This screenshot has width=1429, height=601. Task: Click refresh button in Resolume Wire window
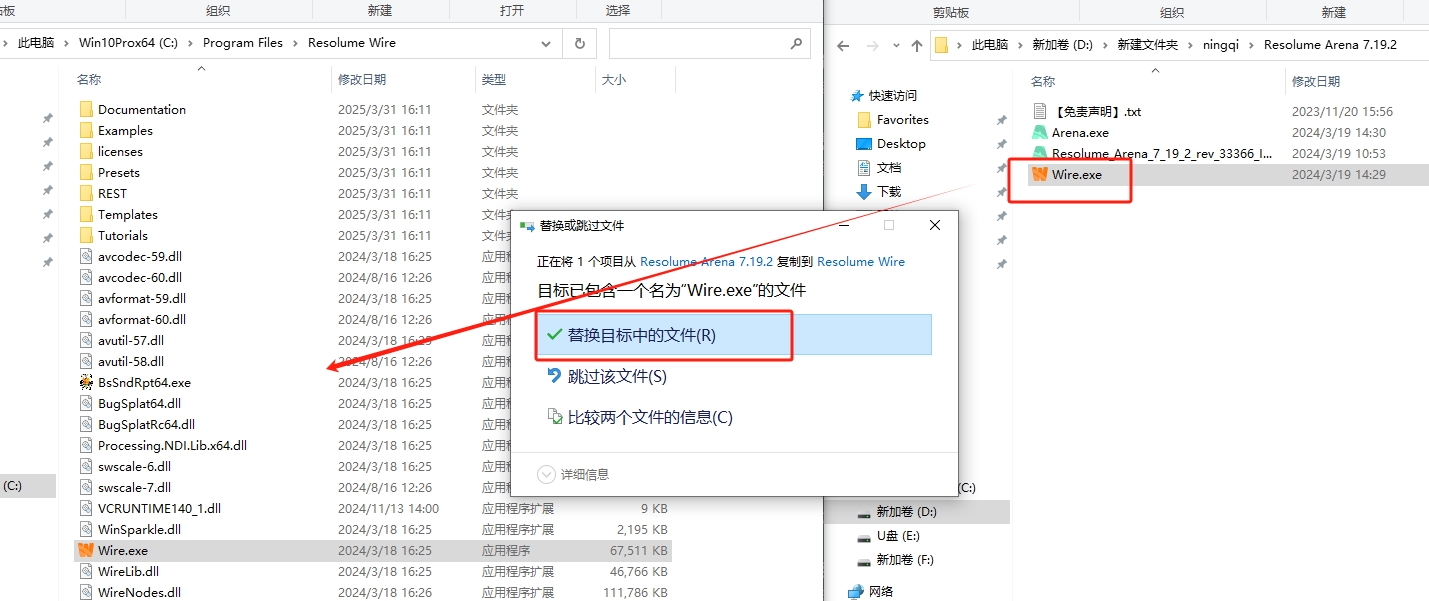(579, 43)
